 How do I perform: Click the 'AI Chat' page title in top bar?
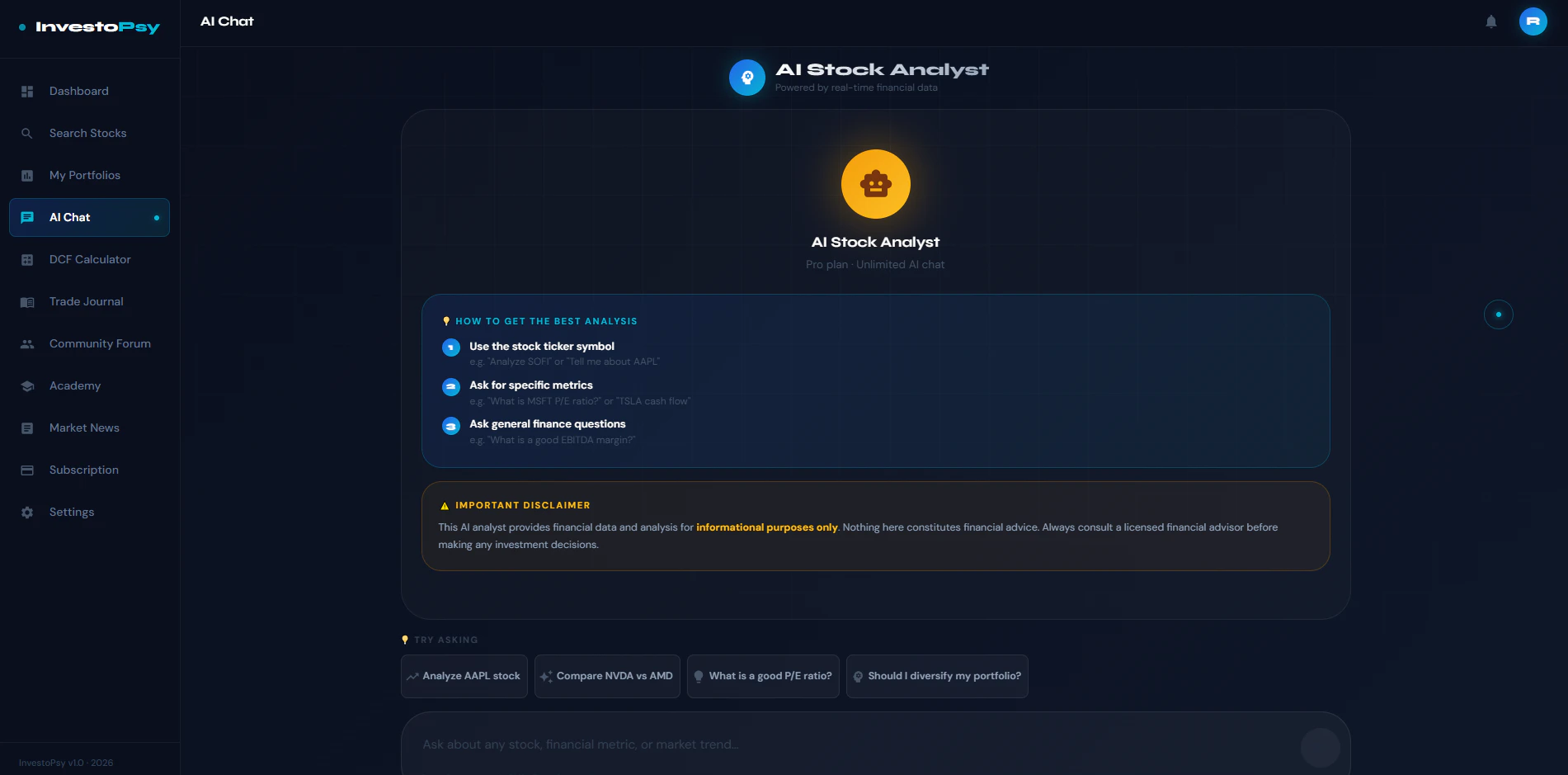click(x=227, y=21)
